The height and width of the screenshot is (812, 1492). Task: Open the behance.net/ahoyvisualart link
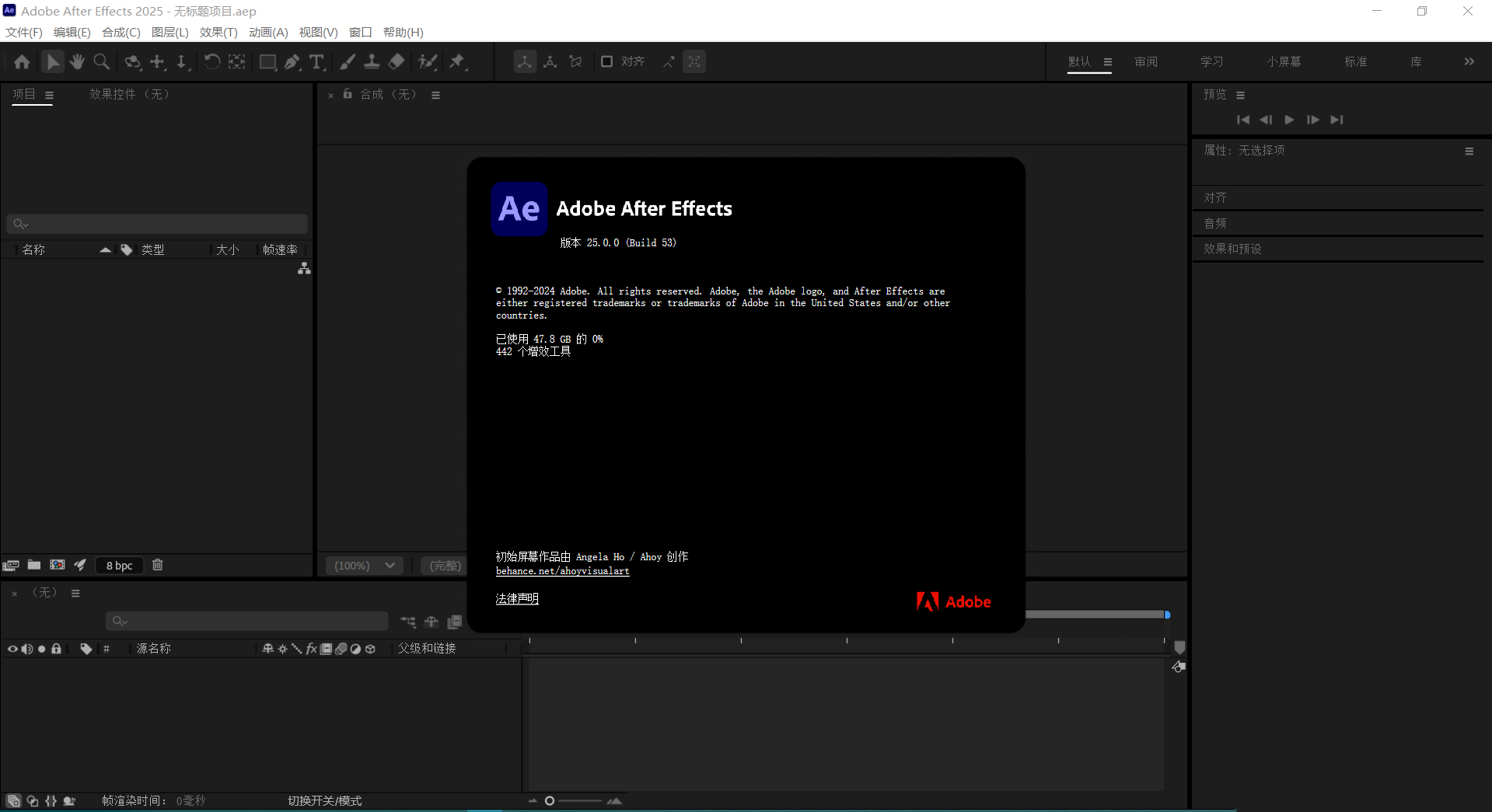[x=562, y=571]
